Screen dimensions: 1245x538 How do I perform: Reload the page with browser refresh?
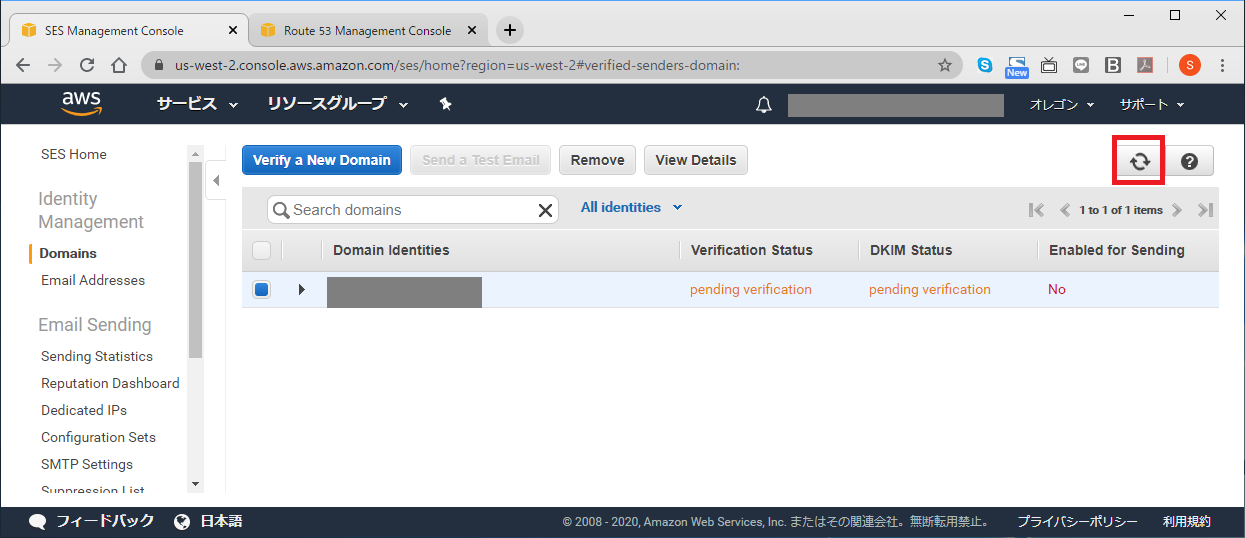point(87,65)
